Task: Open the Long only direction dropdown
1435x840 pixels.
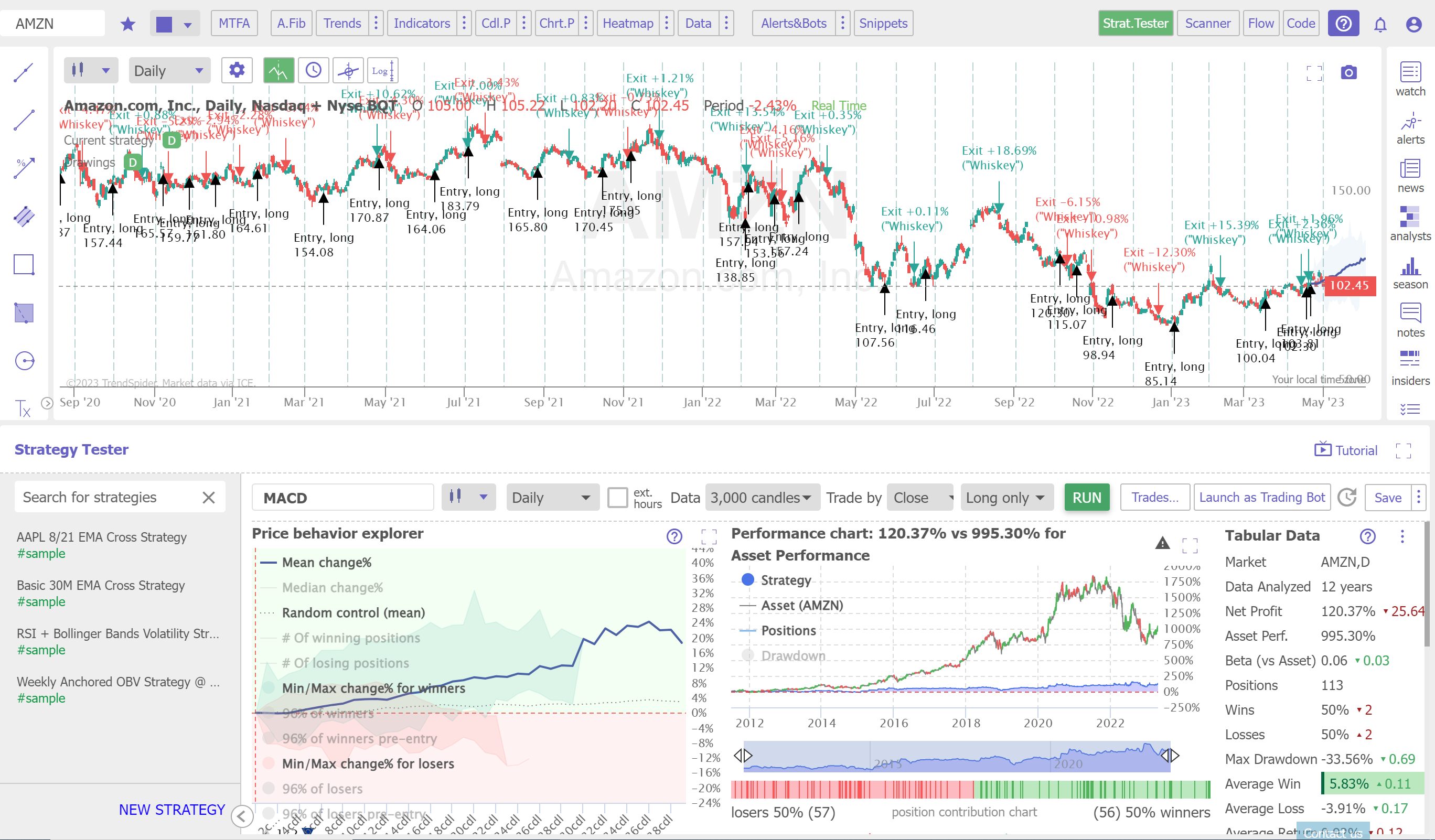Action: point(1006,497)
